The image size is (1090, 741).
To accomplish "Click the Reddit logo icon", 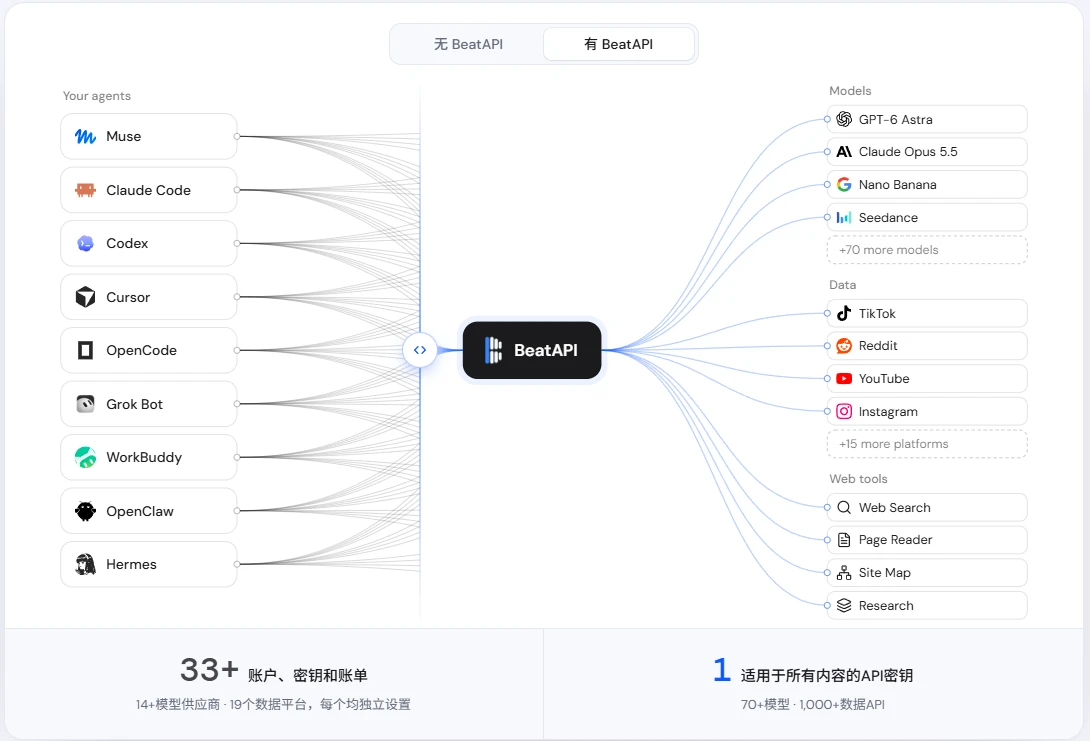I will point(844,345).
